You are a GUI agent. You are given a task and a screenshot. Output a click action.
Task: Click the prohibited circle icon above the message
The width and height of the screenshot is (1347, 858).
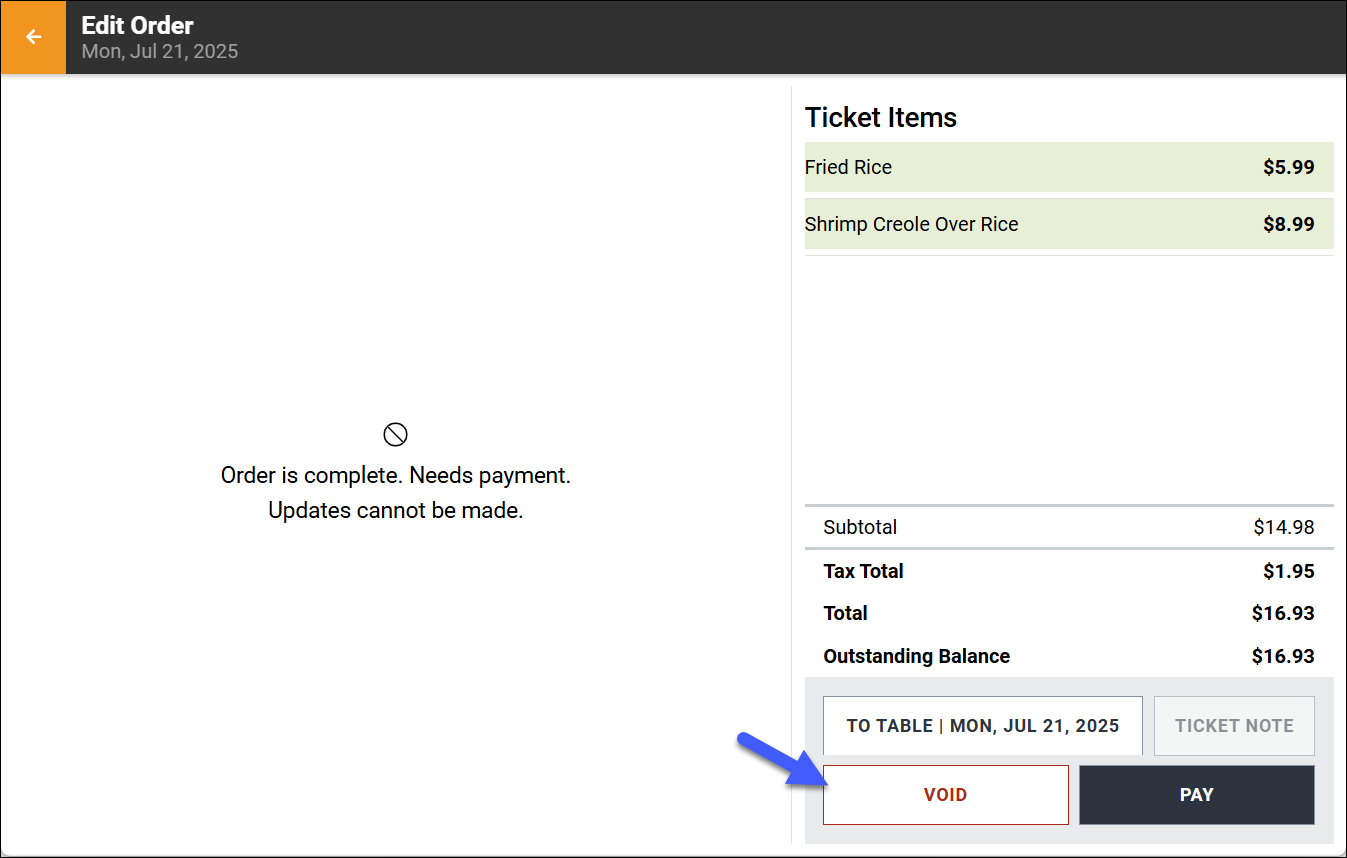[396, 434]
